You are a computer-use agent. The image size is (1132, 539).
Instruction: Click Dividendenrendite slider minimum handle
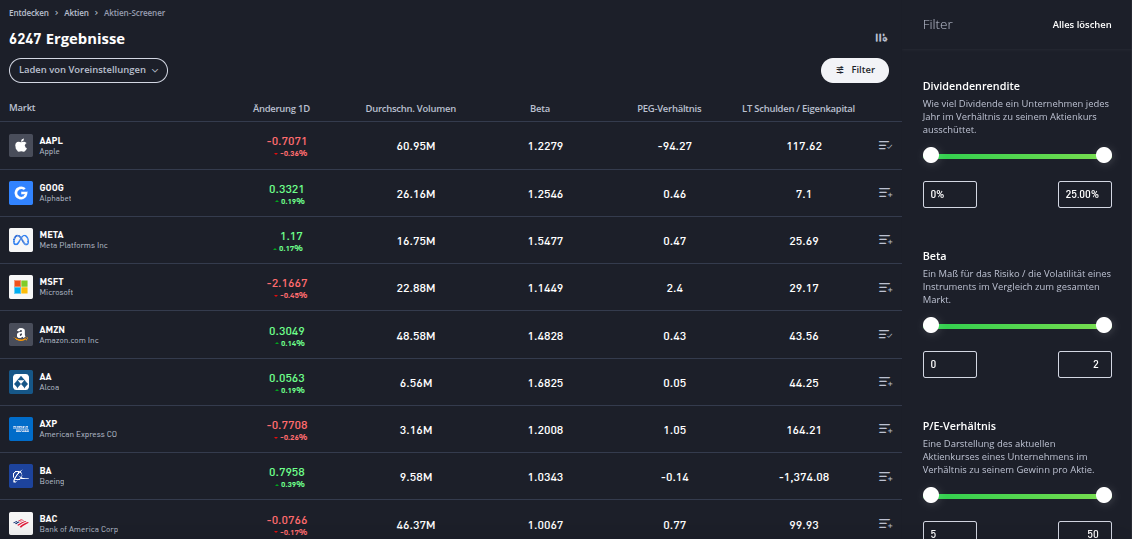pyautogui.click(x=931, y=155)
